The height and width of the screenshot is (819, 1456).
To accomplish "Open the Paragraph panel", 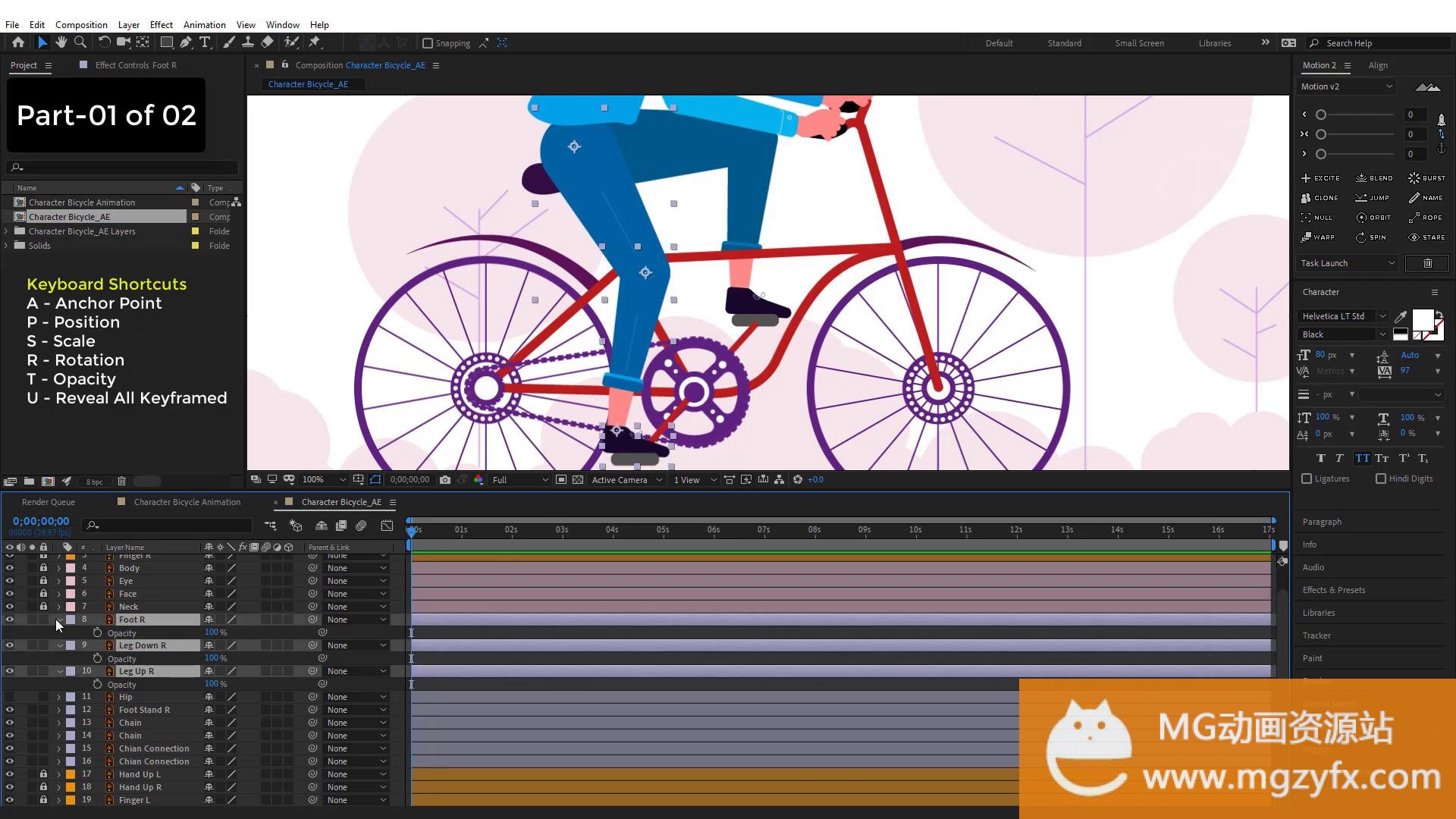I will tap(1322, 522).
